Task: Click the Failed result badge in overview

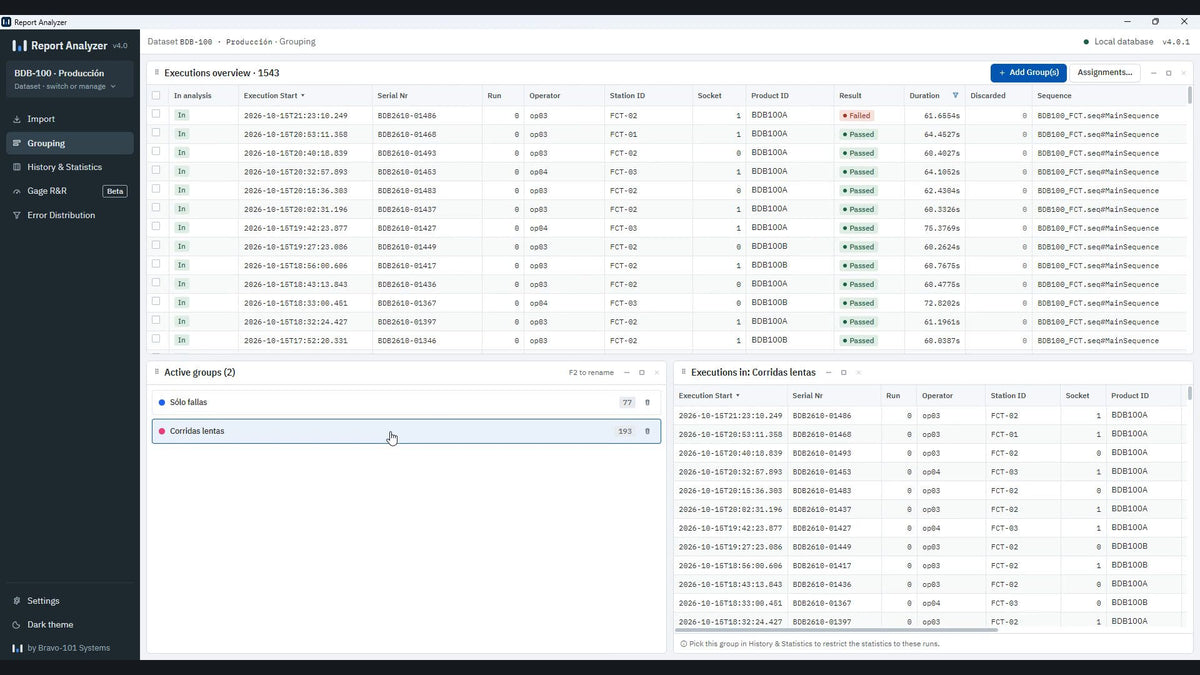Action: pos(856,116)
